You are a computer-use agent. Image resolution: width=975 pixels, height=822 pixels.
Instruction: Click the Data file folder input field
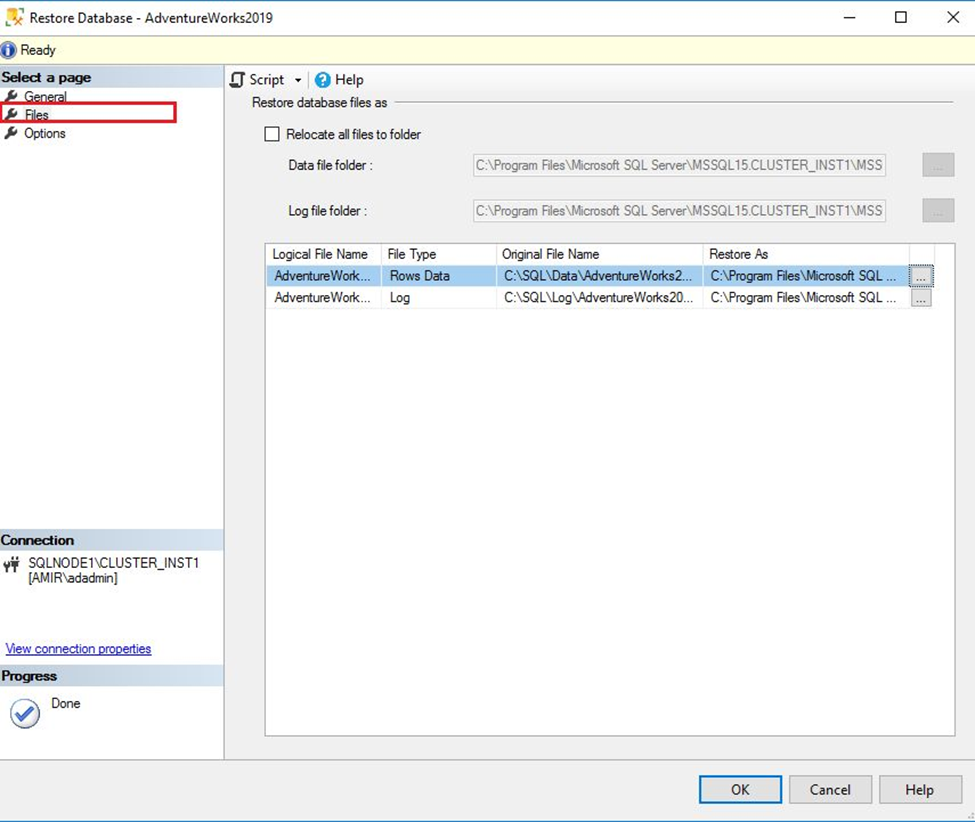click(x=680, y=165)
